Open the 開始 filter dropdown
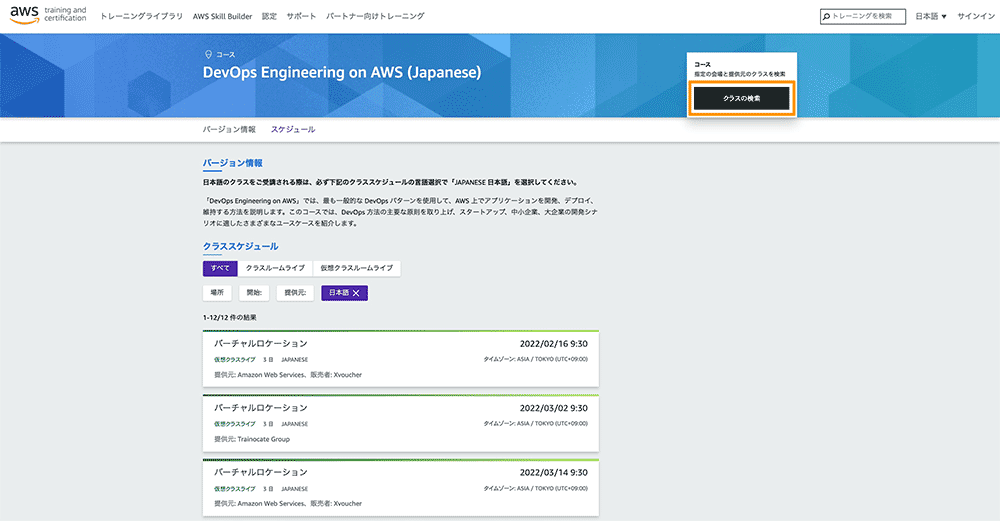The image size is (1000, 521). click(254, 293)
